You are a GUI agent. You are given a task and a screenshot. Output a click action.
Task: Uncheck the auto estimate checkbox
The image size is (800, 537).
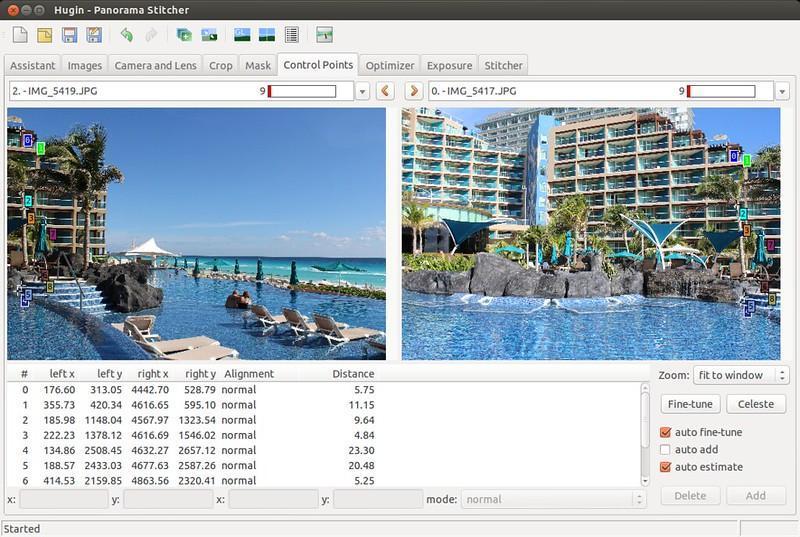[666, 467]
